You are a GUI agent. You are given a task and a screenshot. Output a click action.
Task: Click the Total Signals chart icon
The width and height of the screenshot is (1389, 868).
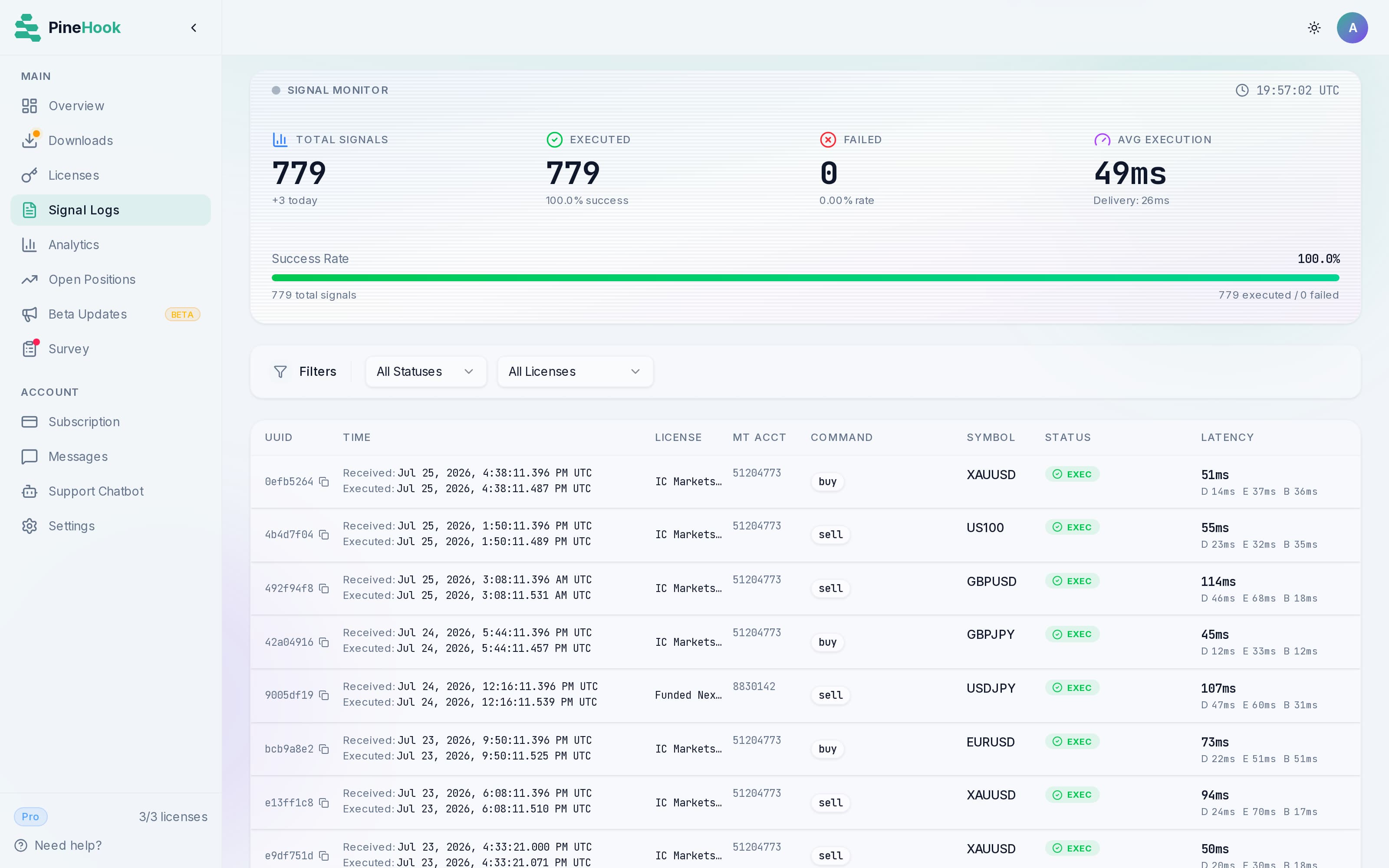280,139
